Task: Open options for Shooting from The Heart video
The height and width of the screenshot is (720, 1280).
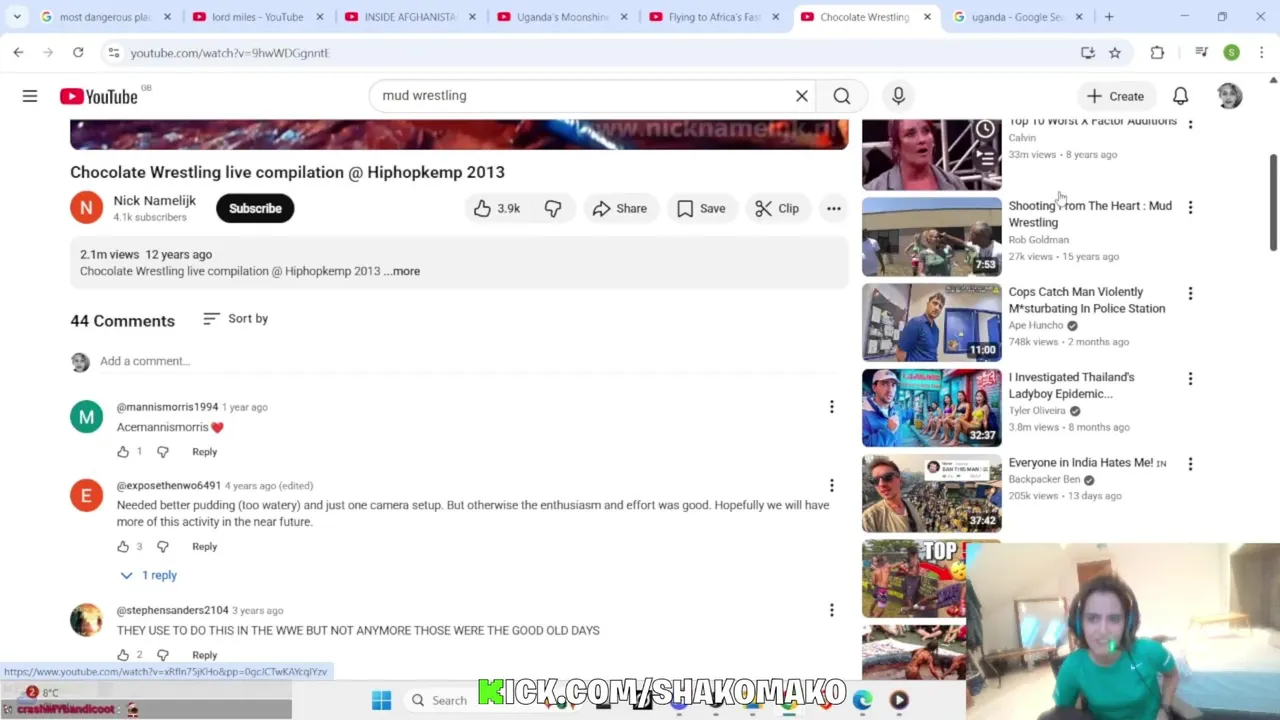Action: pyautogui.click(x=1190, y=207)
